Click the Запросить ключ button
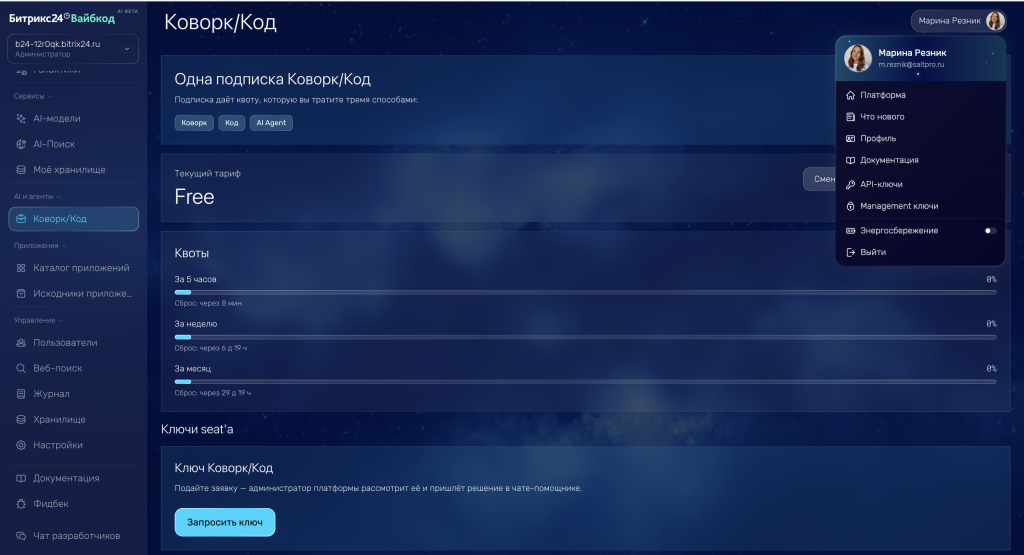Image resolution: width=1024 pixels, height=555 pixels. 225,522
